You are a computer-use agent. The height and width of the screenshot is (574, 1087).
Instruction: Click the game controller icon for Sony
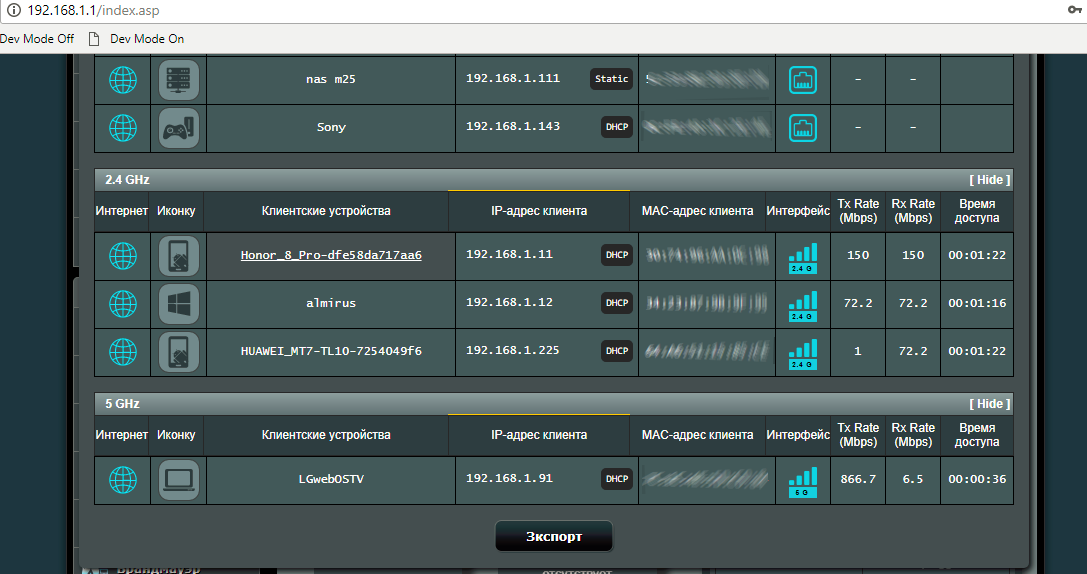(x=179, y=128)
